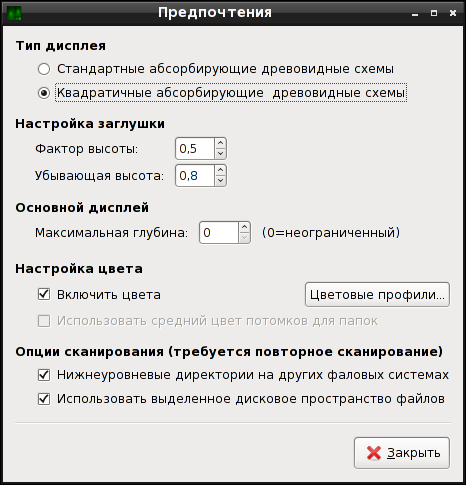The height and width of the screenshot is (485, 466).
Task: Increase Фактор высоты with up arrow
Action: click(x=220, y=143)
